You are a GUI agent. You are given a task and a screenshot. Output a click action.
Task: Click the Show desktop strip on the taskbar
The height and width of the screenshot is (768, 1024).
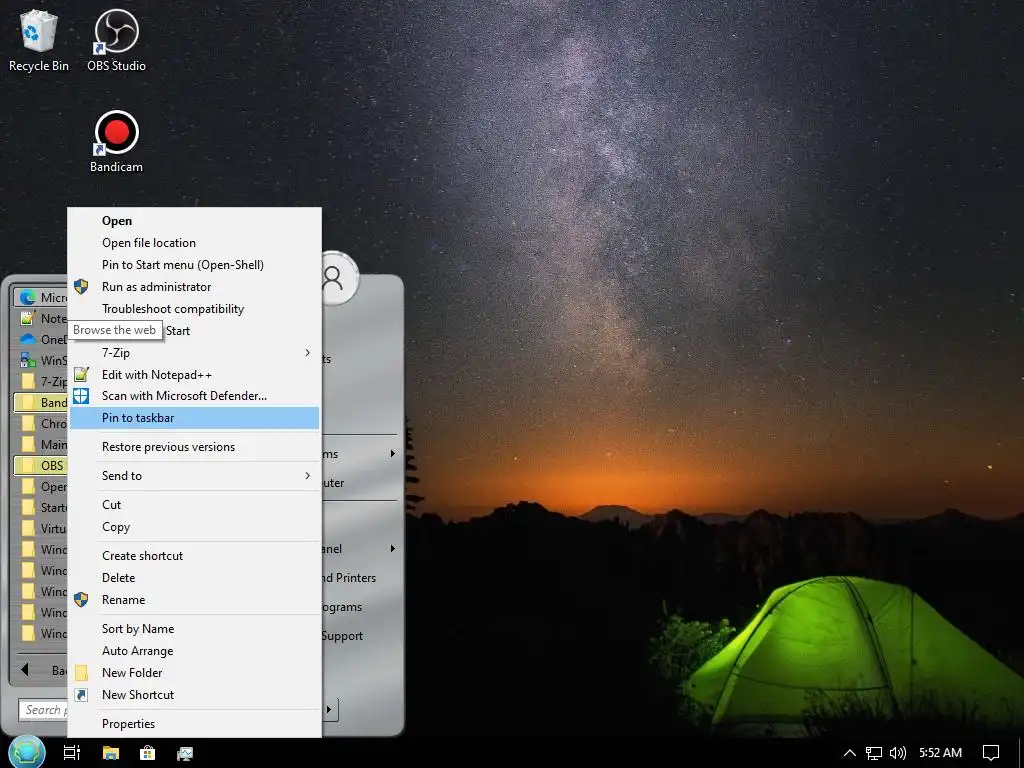[x=1021, y=753]
